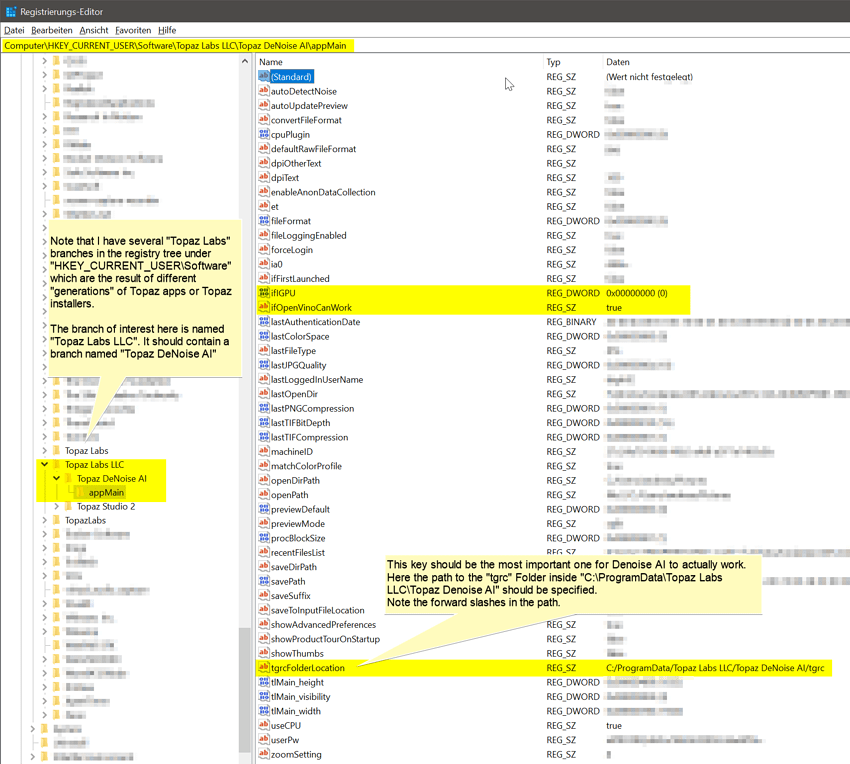Click the binary icon beside lastAuthenticationDate
Viewport: 850px width, 764px height.
point(264,322)
